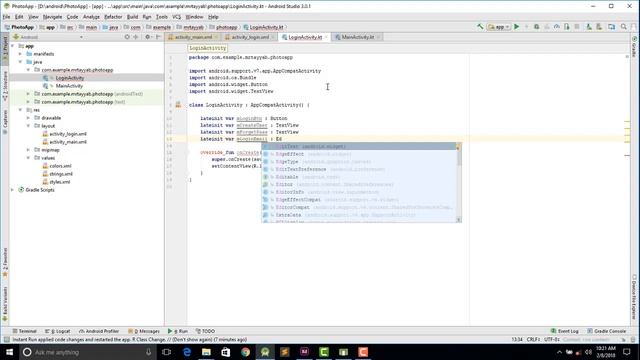
Task: Open the Run tool window
Action: 178,331
